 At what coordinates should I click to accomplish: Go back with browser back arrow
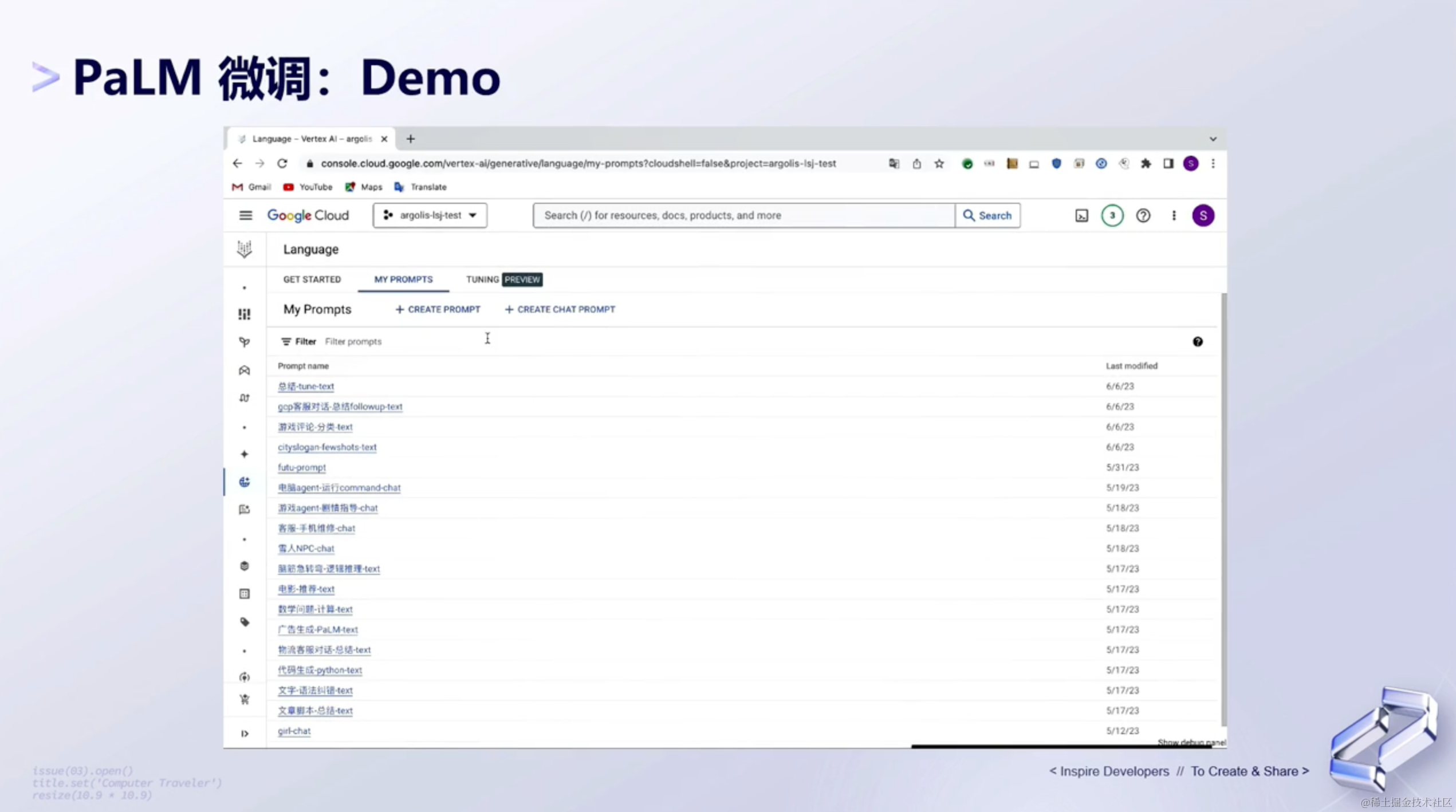tap(237, 164)
